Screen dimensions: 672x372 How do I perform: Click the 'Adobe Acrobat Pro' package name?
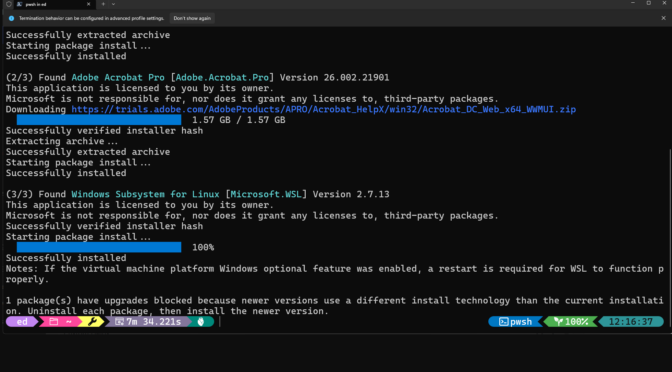point(118,78)
